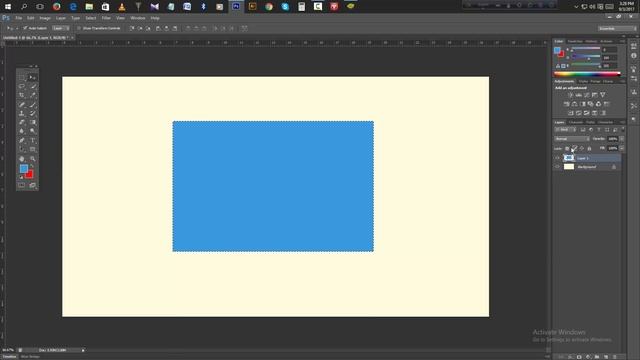Launch VLC from the taskbar

coord(122,7)
